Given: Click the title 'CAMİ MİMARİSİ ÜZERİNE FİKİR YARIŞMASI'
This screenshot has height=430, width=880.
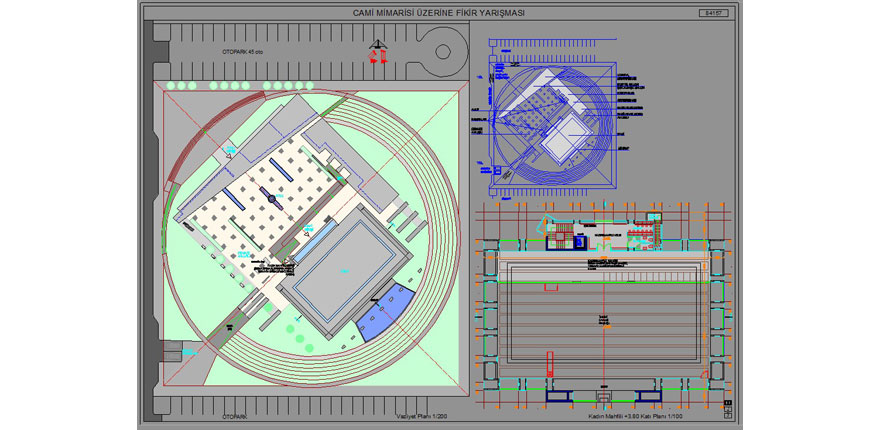Looking at the screenshot, I should [438, 13].
